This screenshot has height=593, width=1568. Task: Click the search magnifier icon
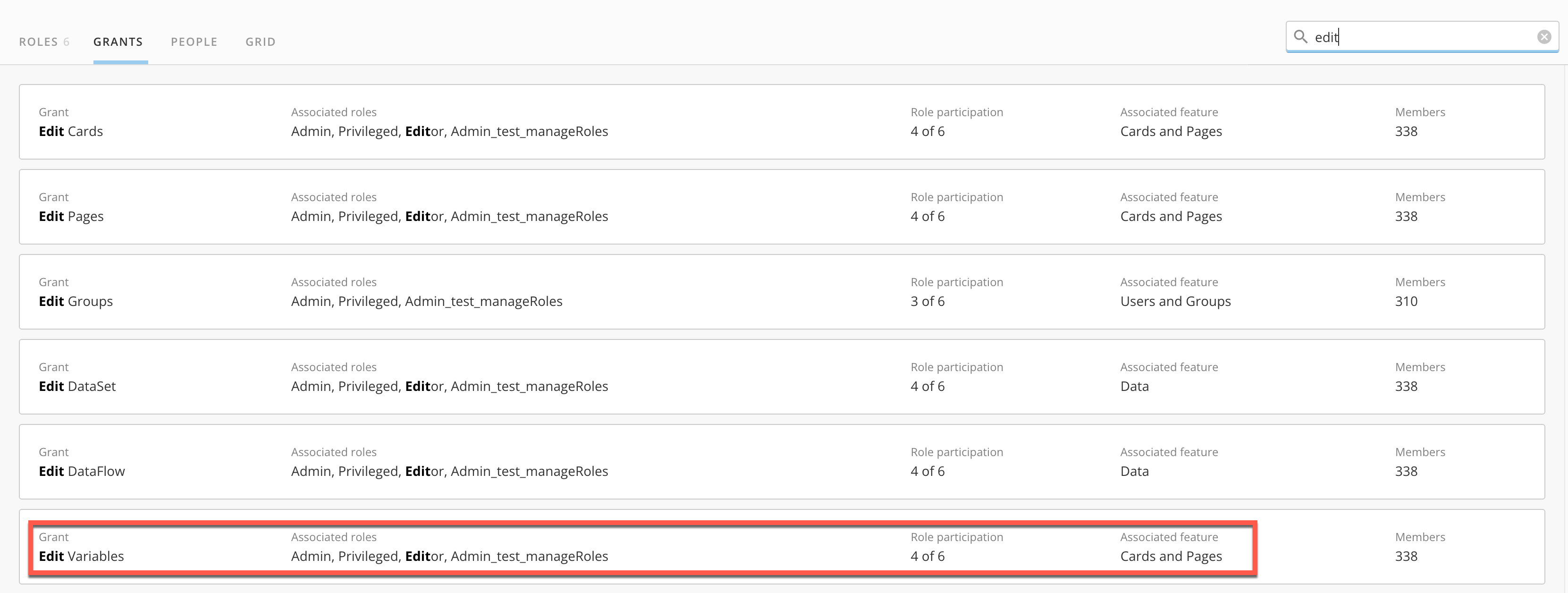1300,36
